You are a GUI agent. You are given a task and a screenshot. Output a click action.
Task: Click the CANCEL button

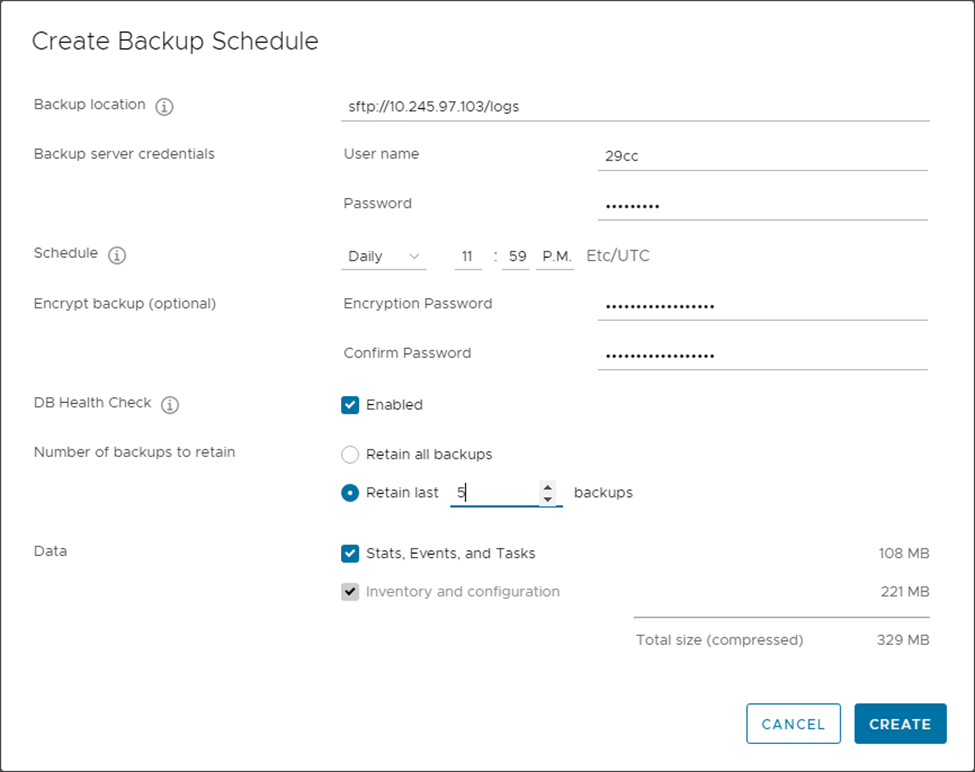point(793,724)
